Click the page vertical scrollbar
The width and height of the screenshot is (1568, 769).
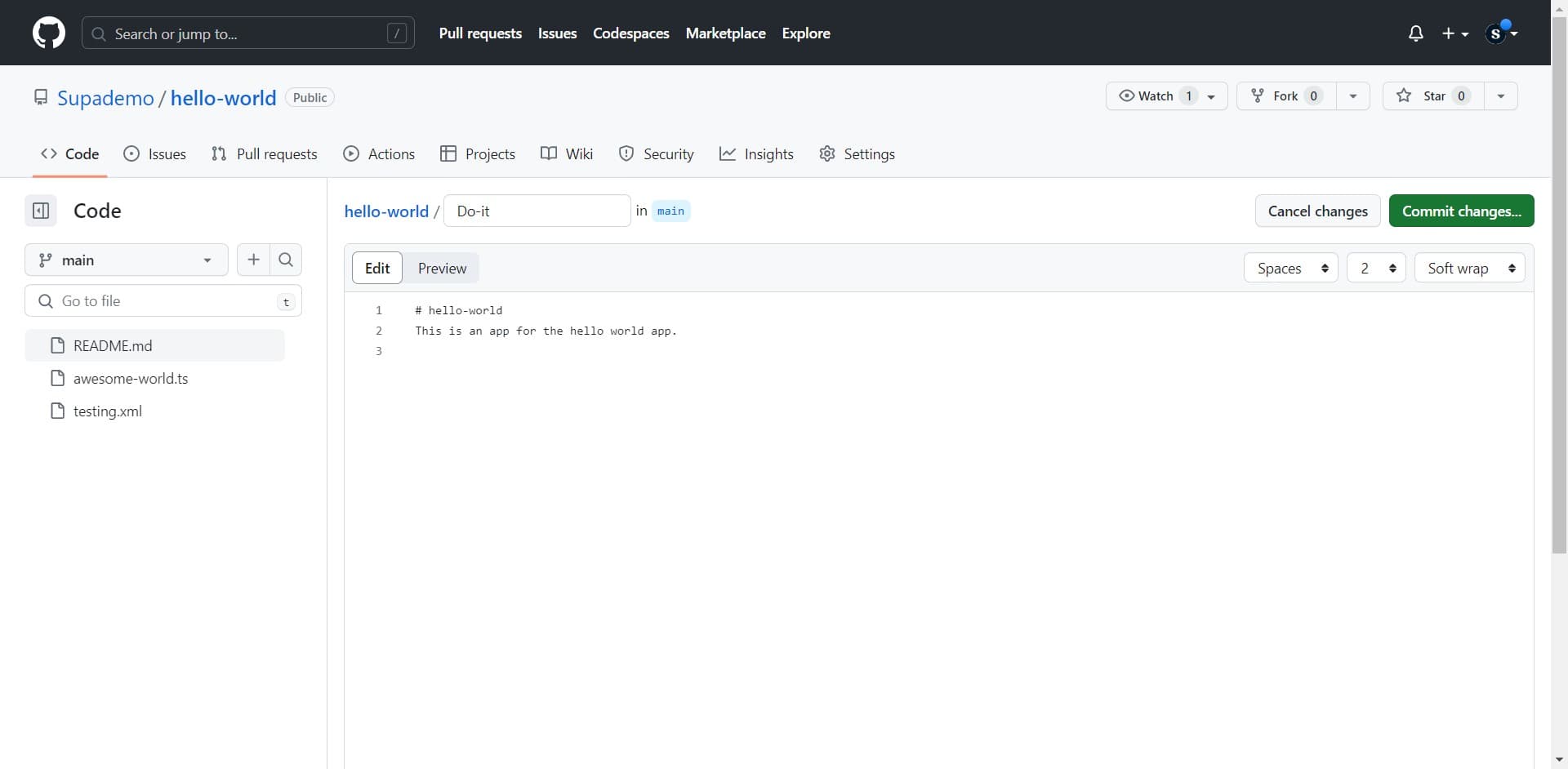(x=1559, y=286)
